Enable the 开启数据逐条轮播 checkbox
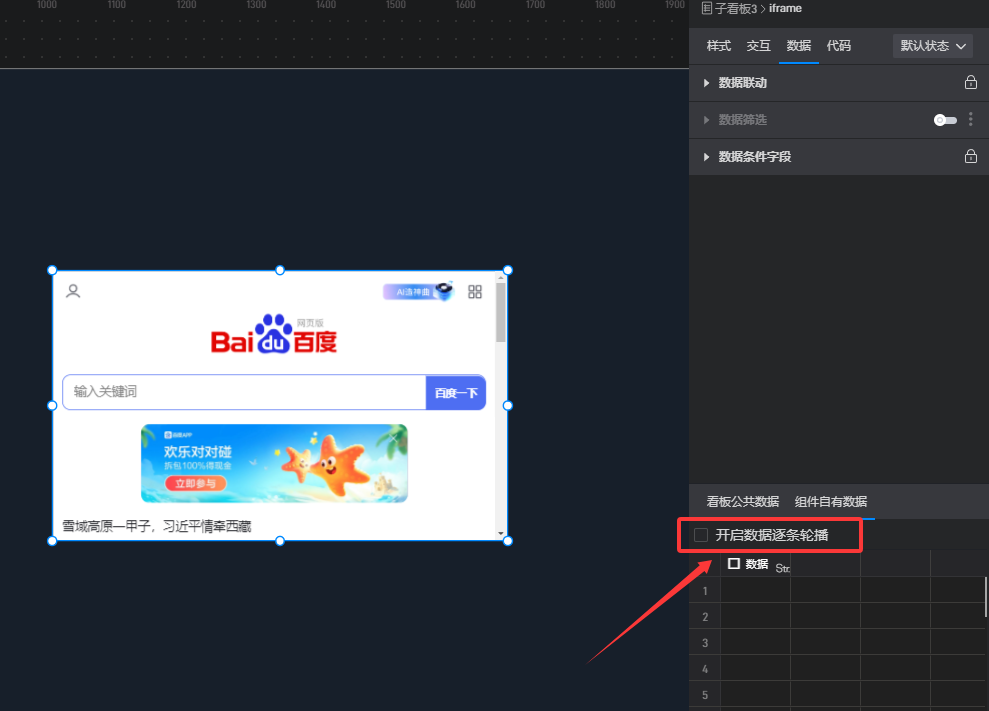 (701, 535)
